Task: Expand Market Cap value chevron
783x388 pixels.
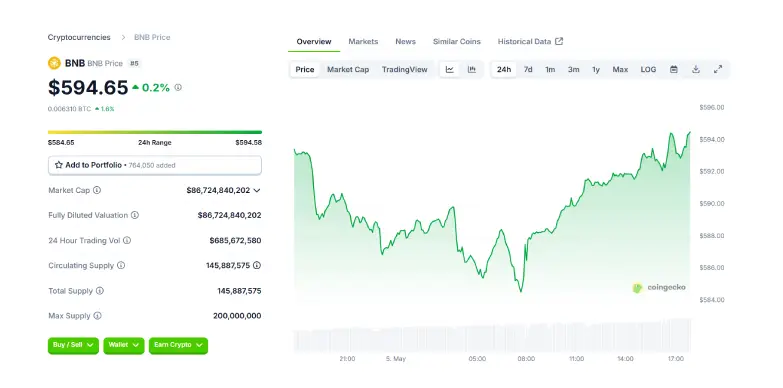Action: (257, 190)
